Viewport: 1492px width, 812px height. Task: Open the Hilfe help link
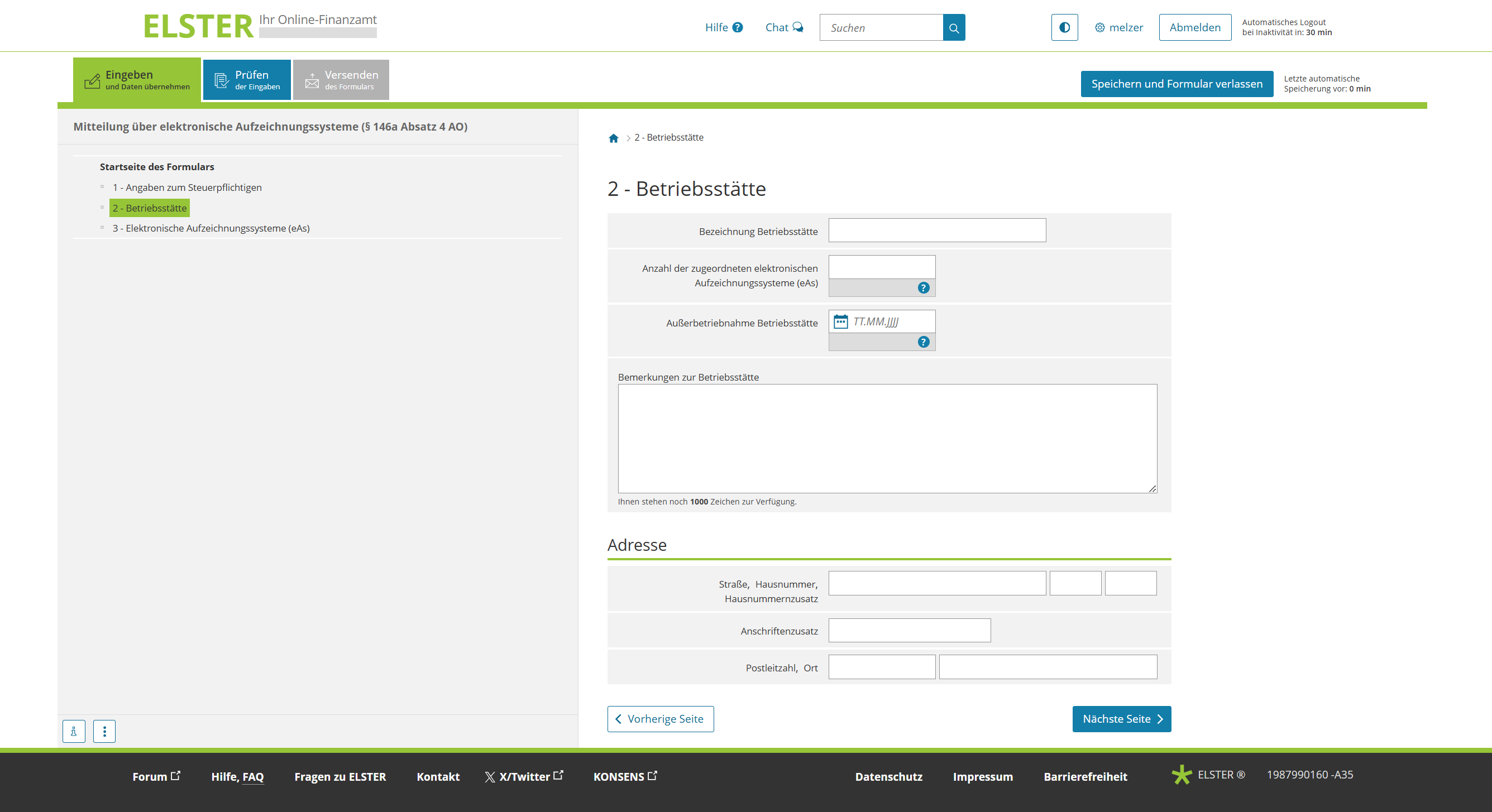[x=724, y=27]
